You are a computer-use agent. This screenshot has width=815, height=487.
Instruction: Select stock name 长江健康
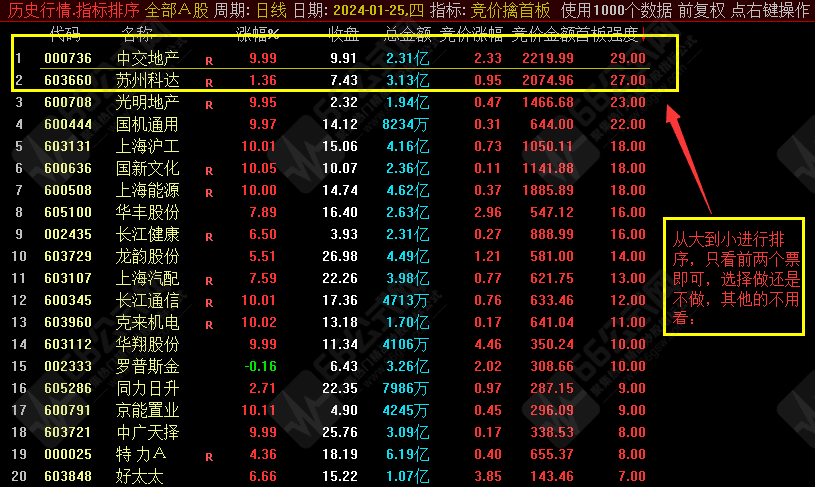pos(148,234)
